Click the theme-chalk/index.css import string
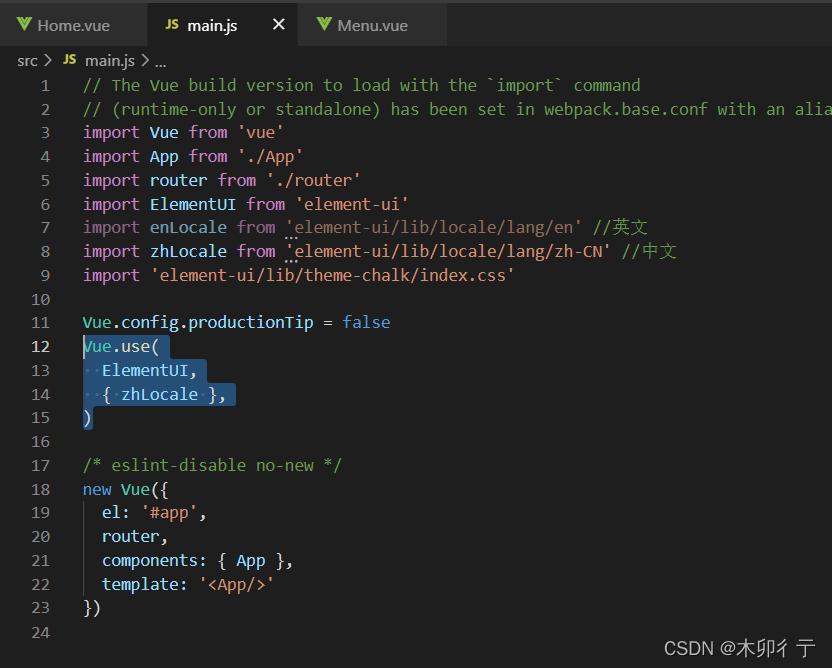The image size is (832, 668). coord(332,275)
